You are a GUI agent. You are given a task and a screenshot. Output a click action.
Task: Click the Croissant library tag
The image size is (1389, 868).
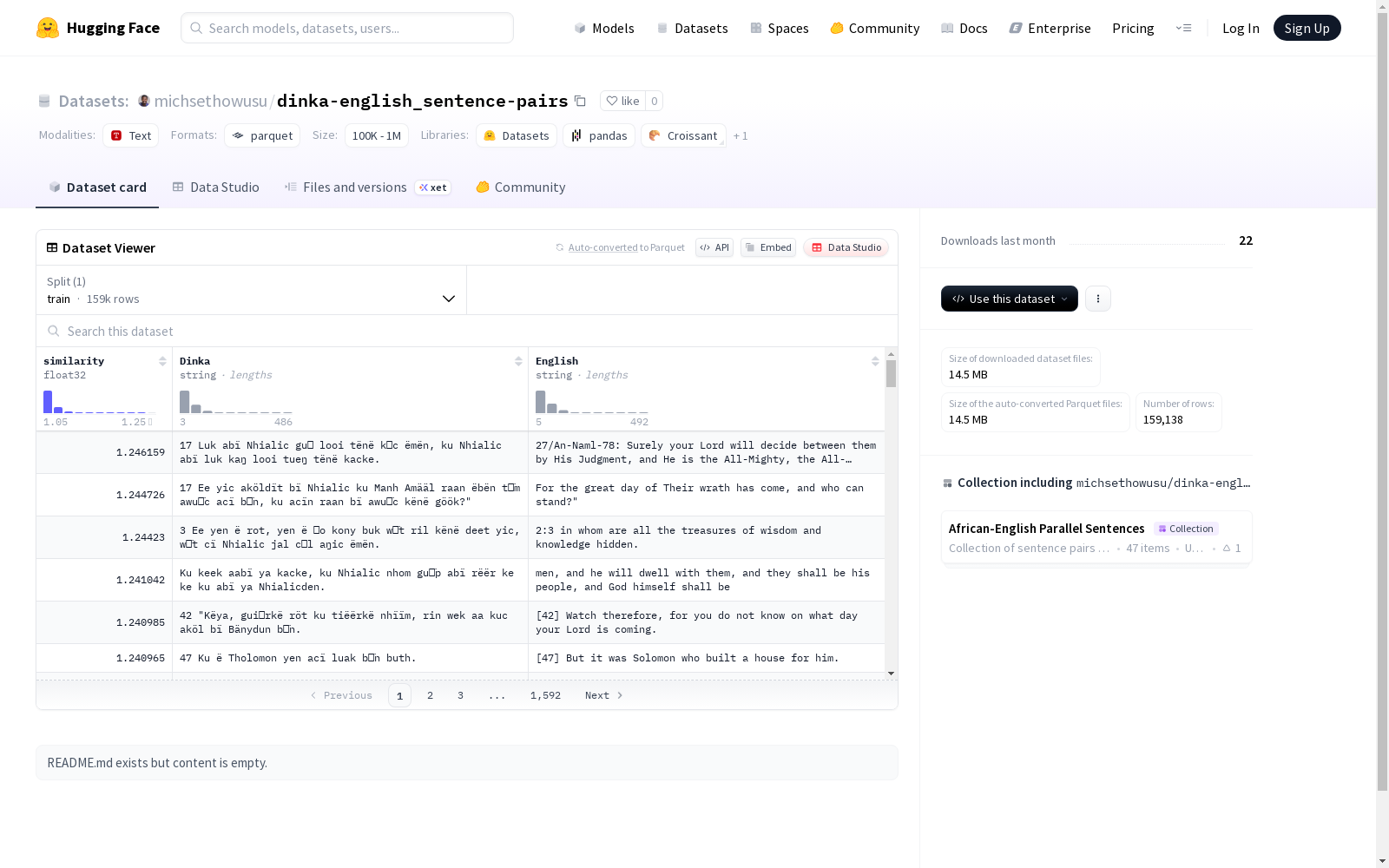683,135
